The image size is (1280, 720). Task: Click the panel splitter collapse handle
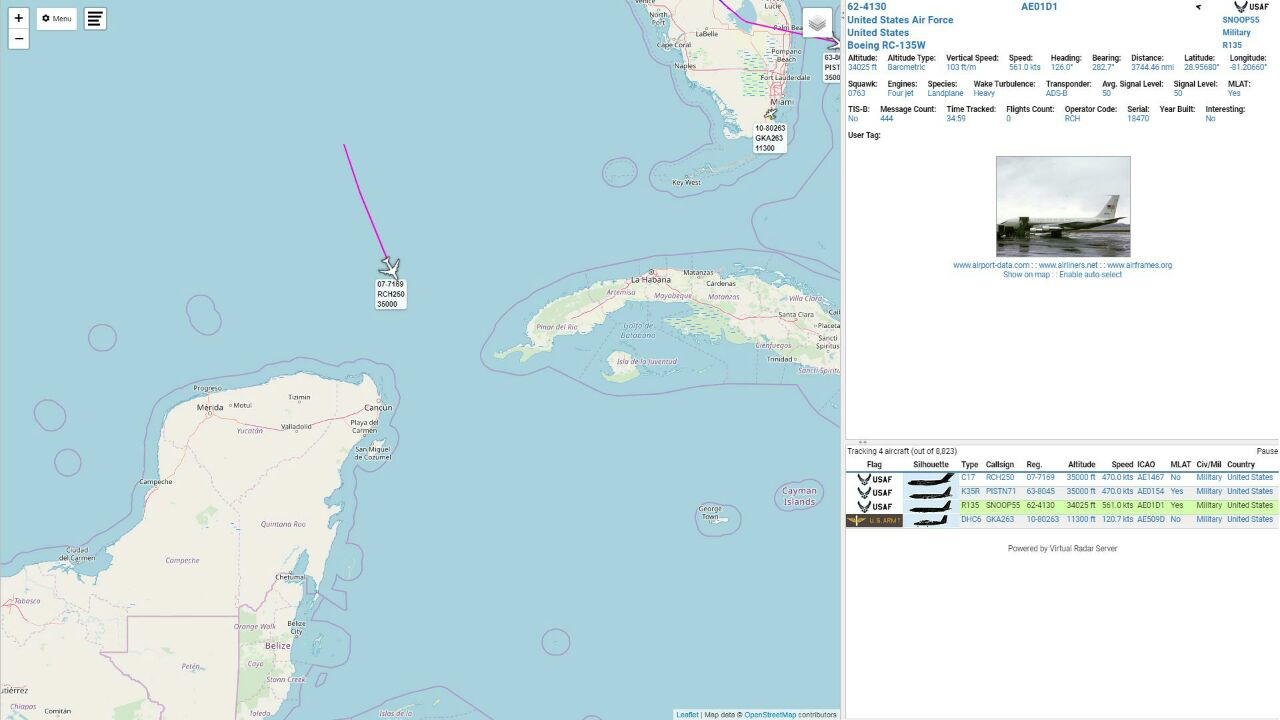pos(862,441)
